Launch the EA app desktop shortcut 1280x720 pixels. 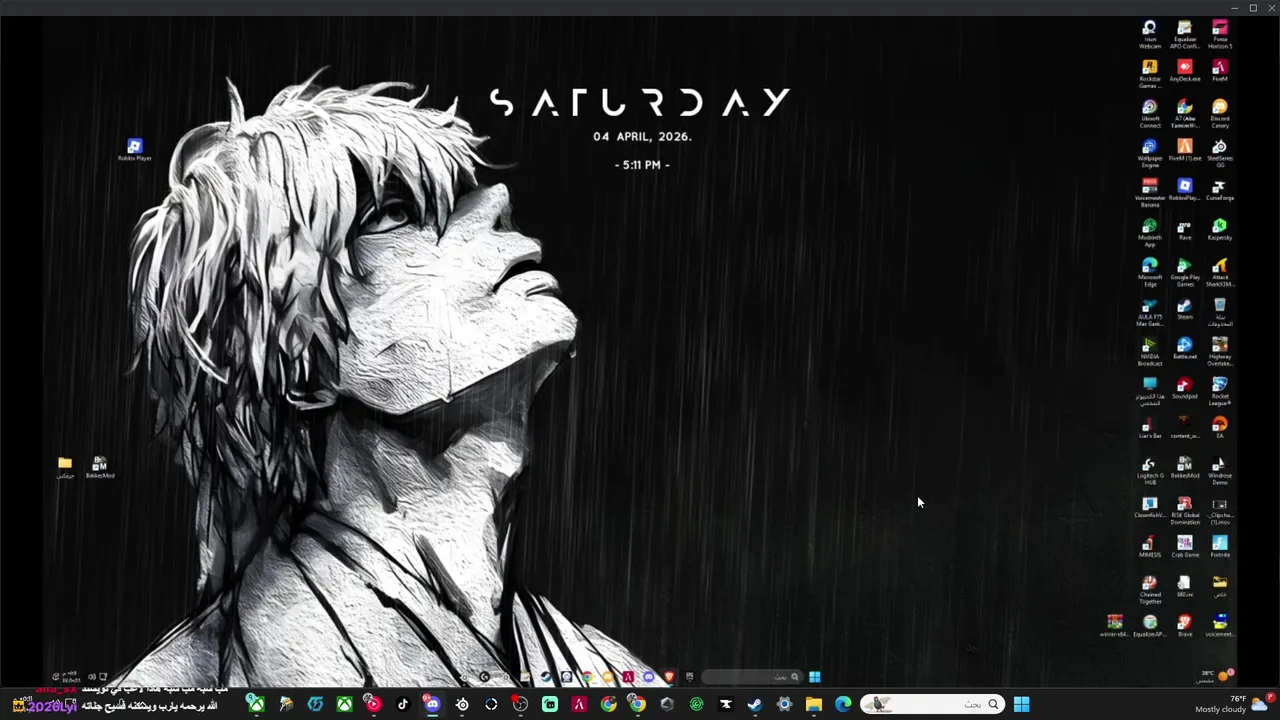point(1220,427)
